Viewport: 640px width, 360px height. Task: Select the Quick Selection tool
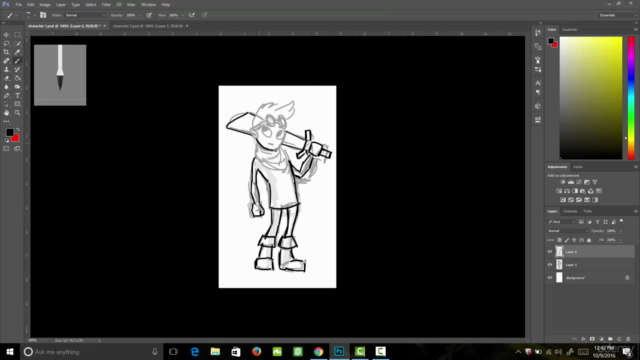17,43
